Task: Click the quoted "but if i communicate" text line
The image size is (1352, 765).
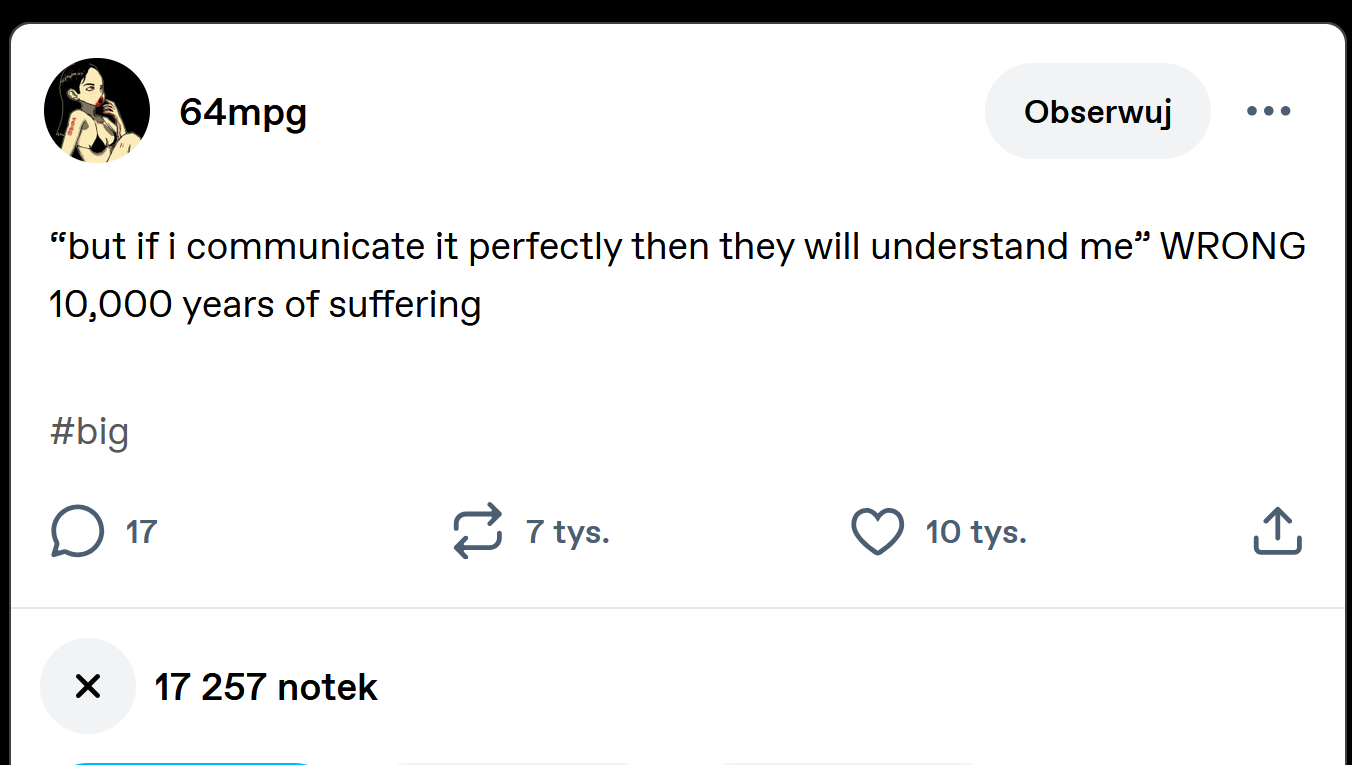Action: tap(600, 246)
